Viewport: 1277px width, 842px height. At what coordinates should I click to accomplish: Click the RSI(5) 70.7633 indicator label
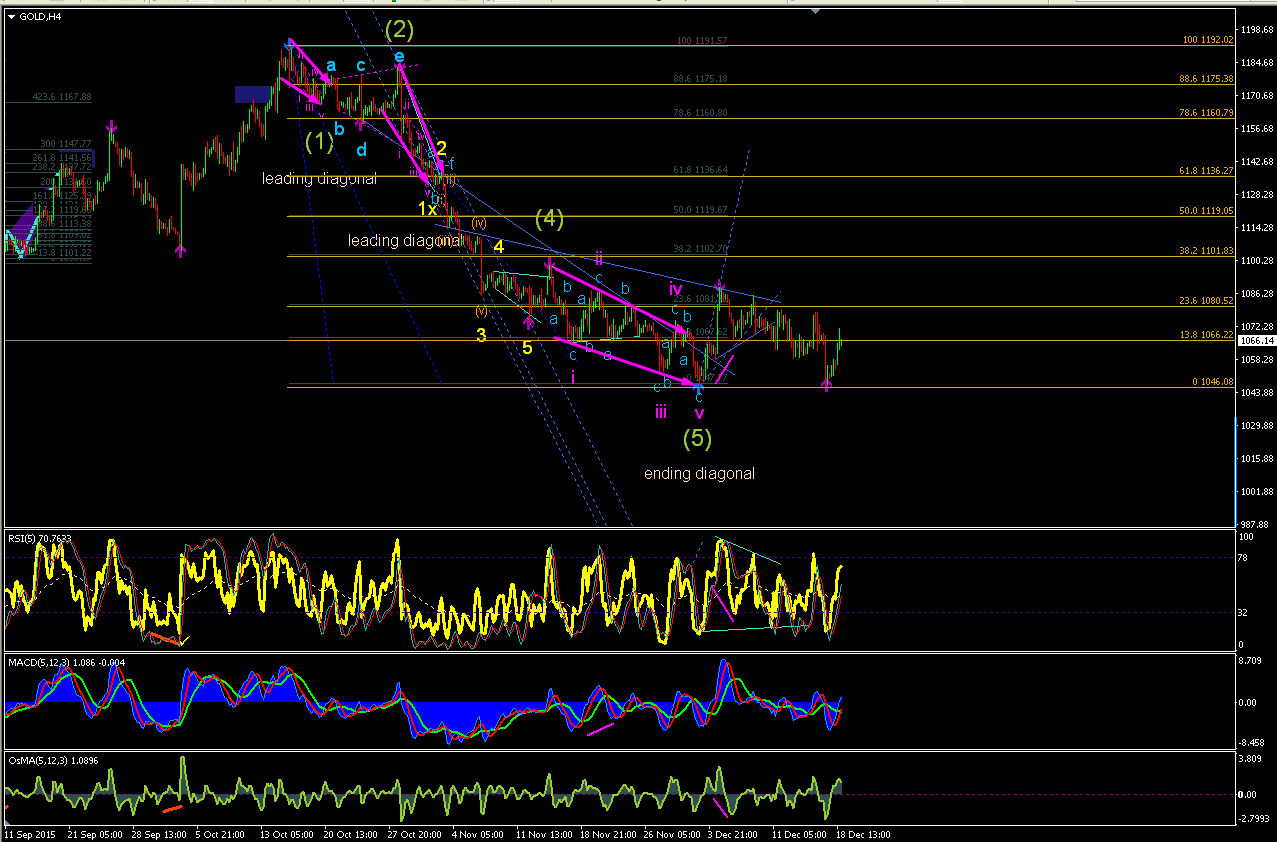40,538
